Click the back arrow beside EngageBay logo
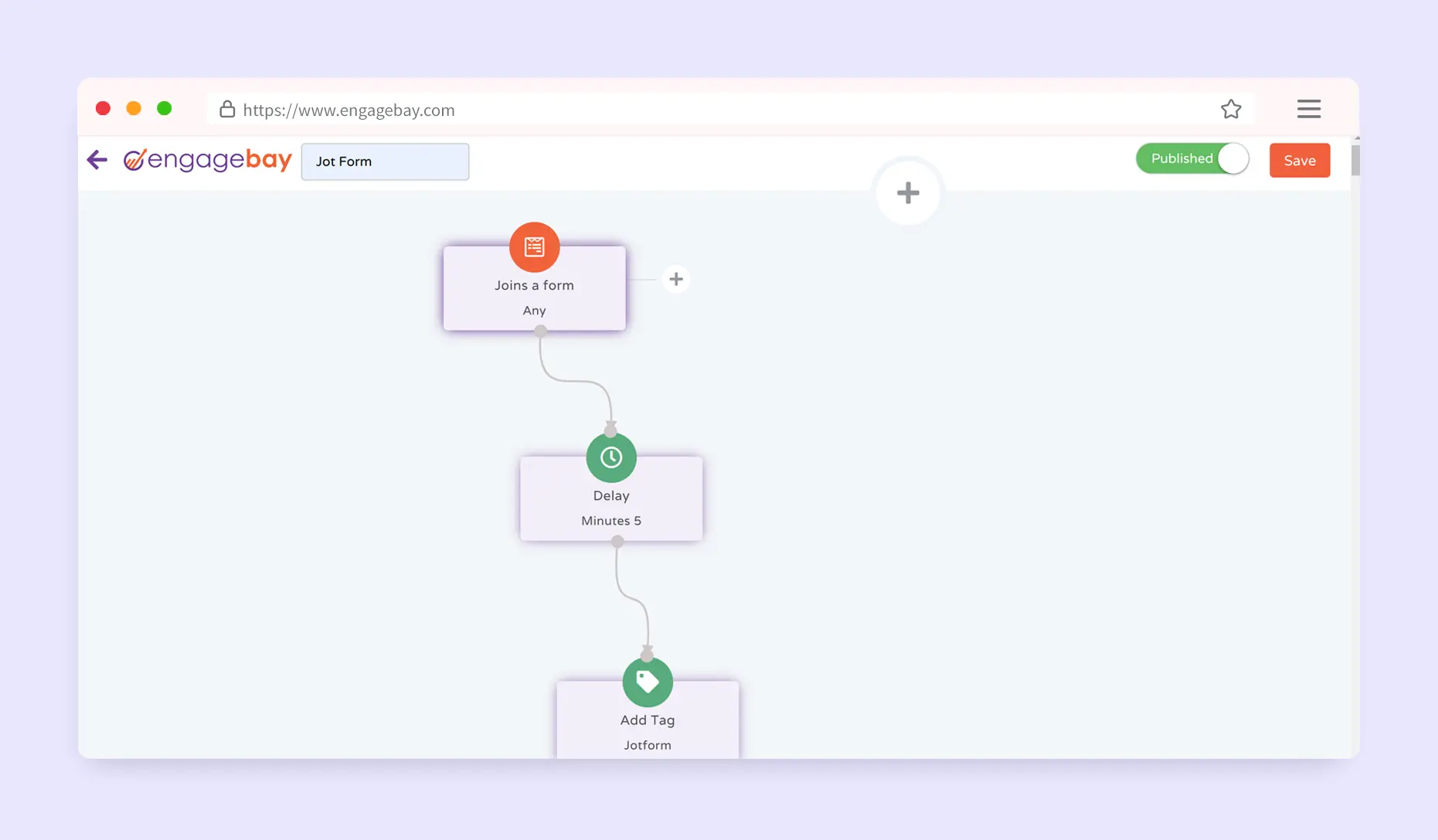The height and width of the screenshot is (840, 1438). (x=97, y=160)
